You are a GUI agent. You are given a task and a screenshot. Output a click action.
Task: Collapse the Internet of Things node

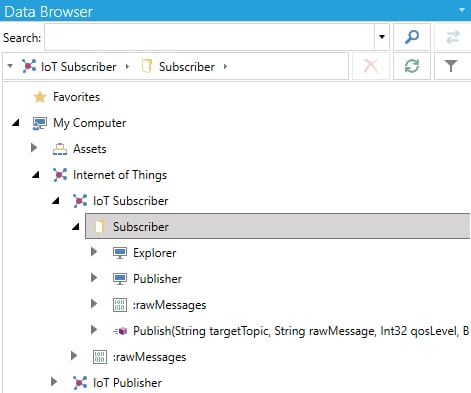[36, 174]
